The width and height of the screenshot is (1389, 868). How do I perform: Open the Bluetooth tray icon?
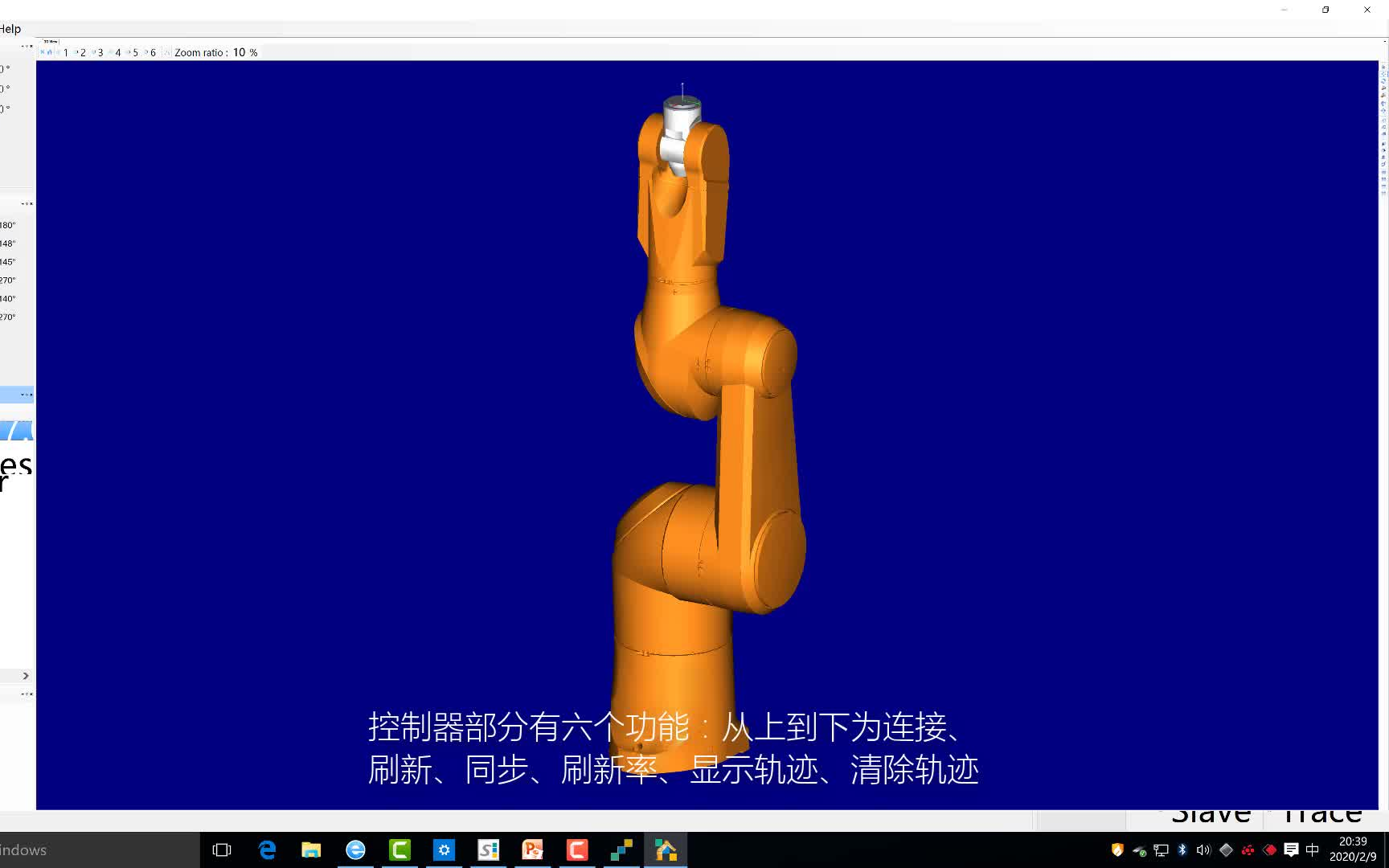click(x=1182, y=850)
